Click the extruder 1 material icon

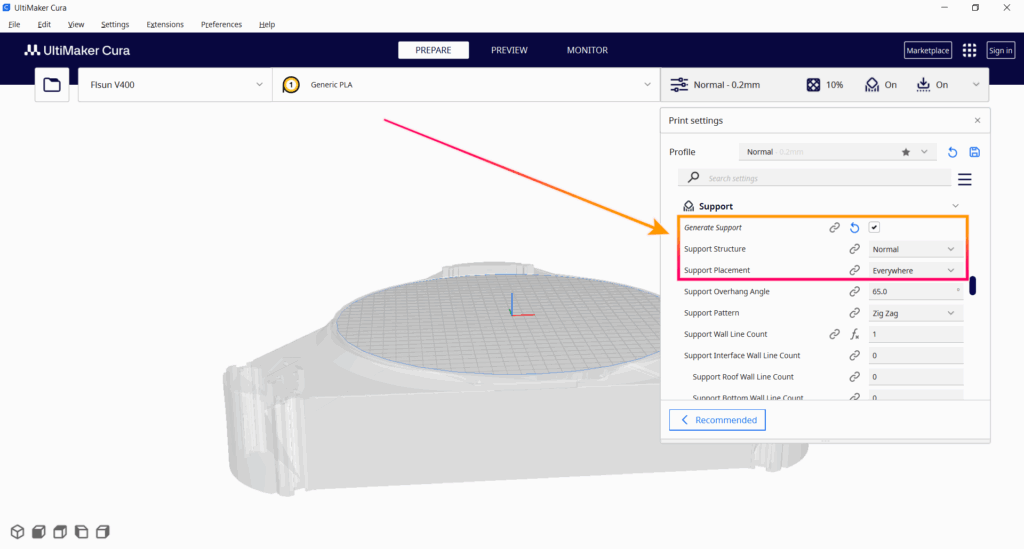(291, 85)
